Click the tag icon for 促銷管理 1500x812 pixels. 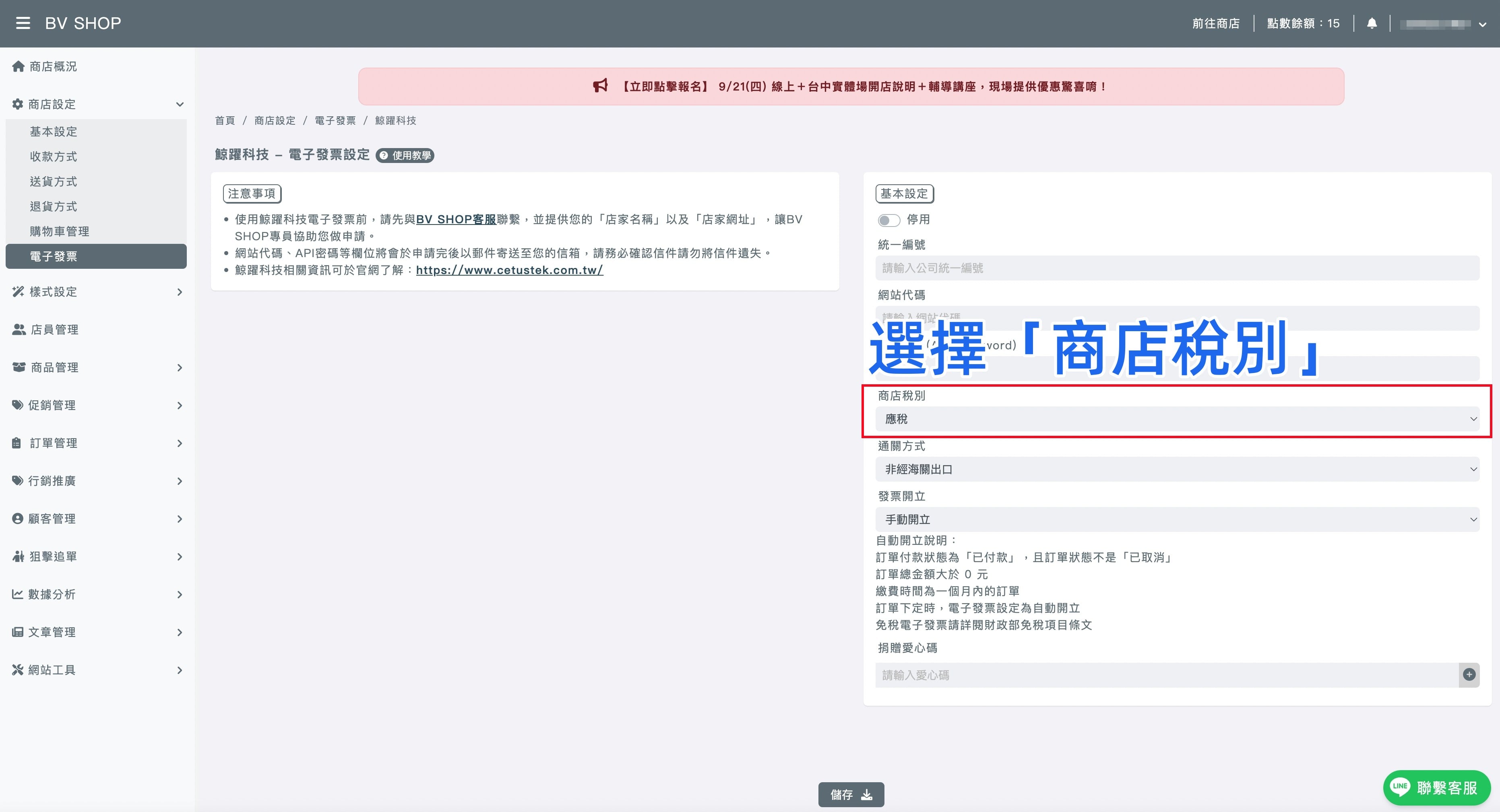(17, 405)
